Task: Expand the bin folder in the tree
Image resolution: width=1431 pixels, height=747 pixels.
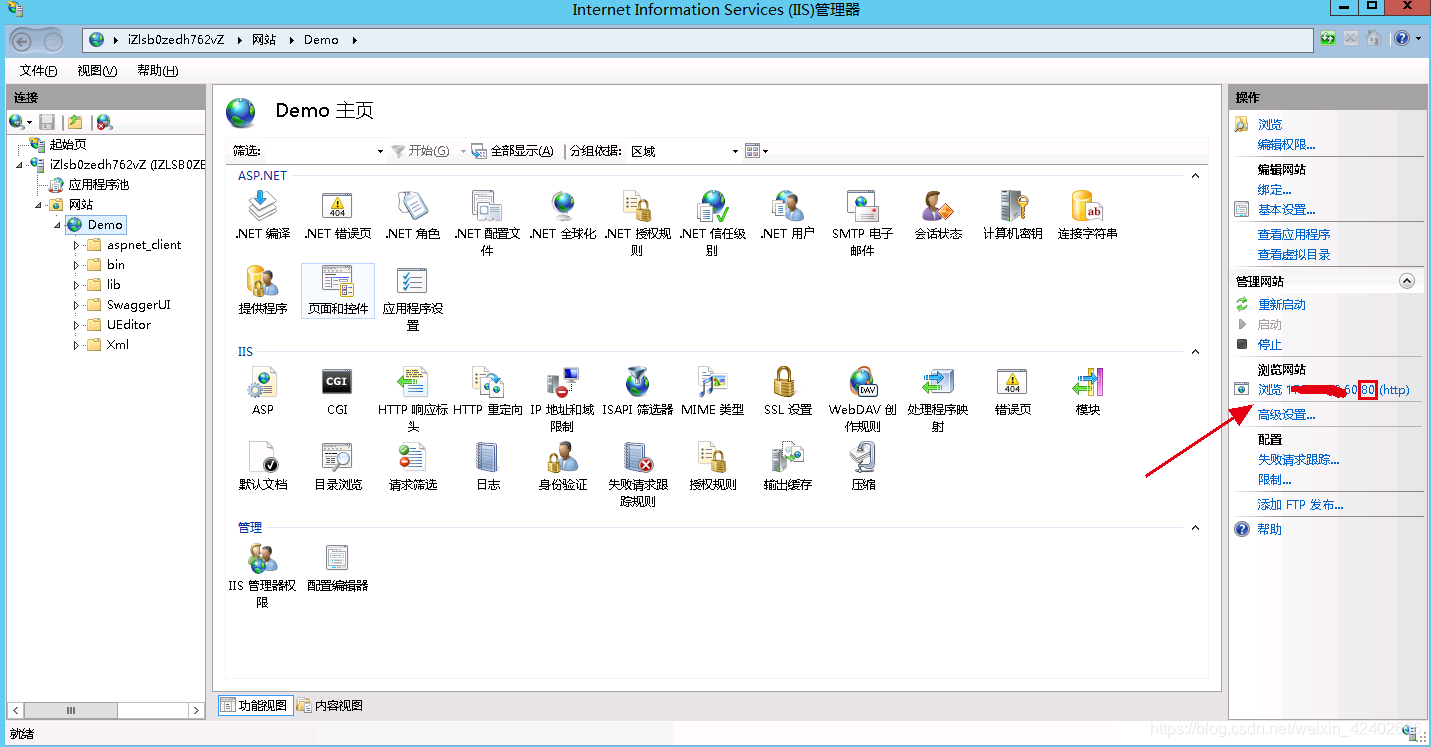Action: coord(79,264)
